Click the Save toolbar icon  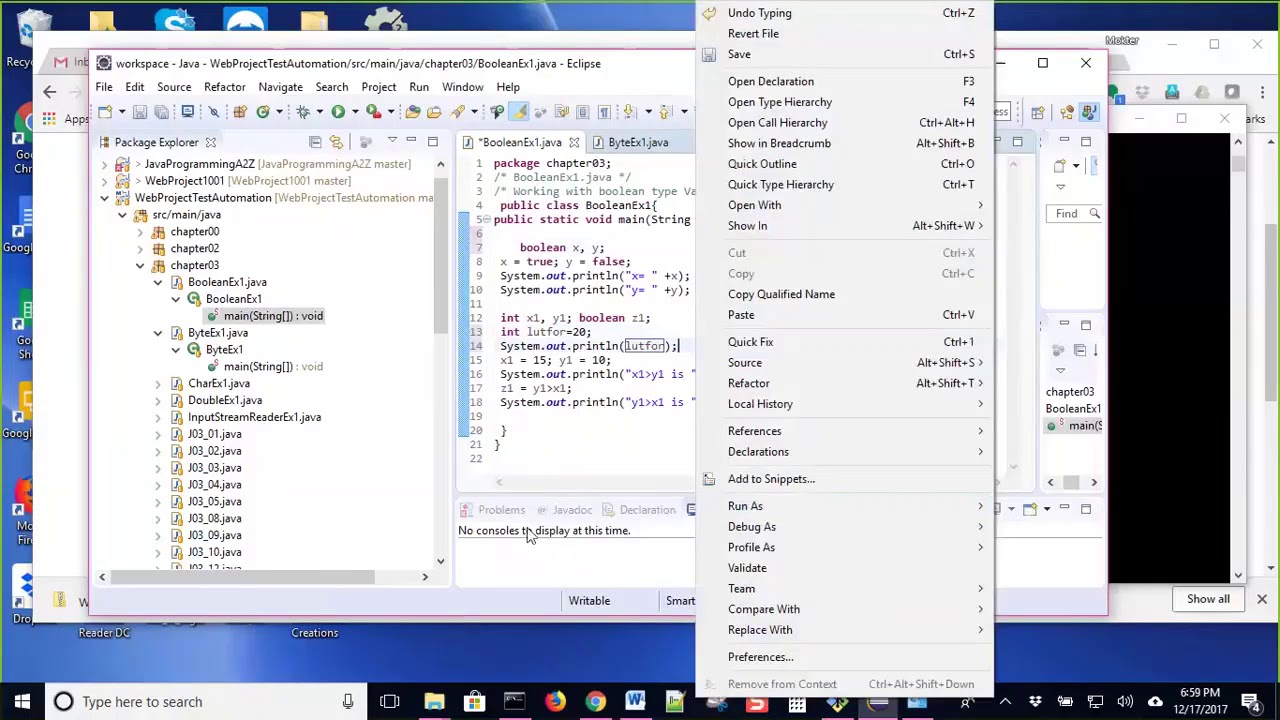click(x=139, y=111)
